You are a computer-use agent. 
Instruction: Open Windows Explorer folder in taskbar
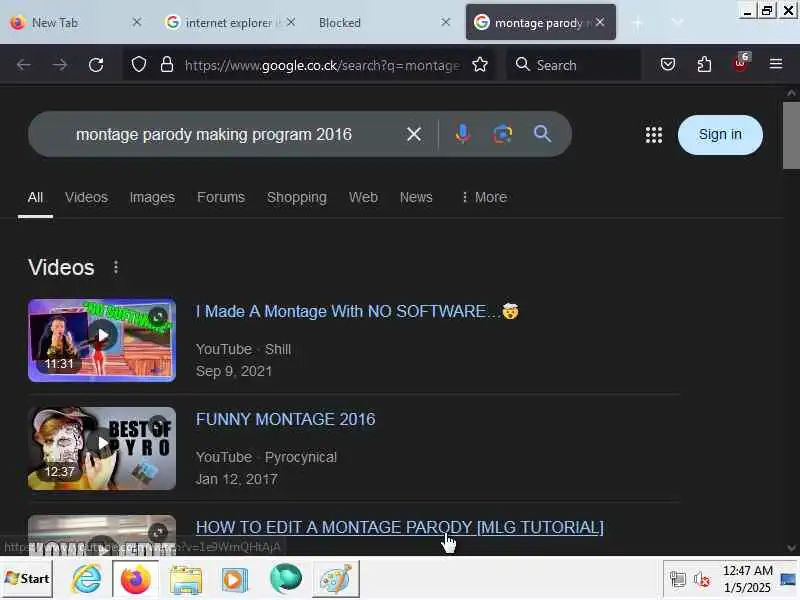[186, 580]
